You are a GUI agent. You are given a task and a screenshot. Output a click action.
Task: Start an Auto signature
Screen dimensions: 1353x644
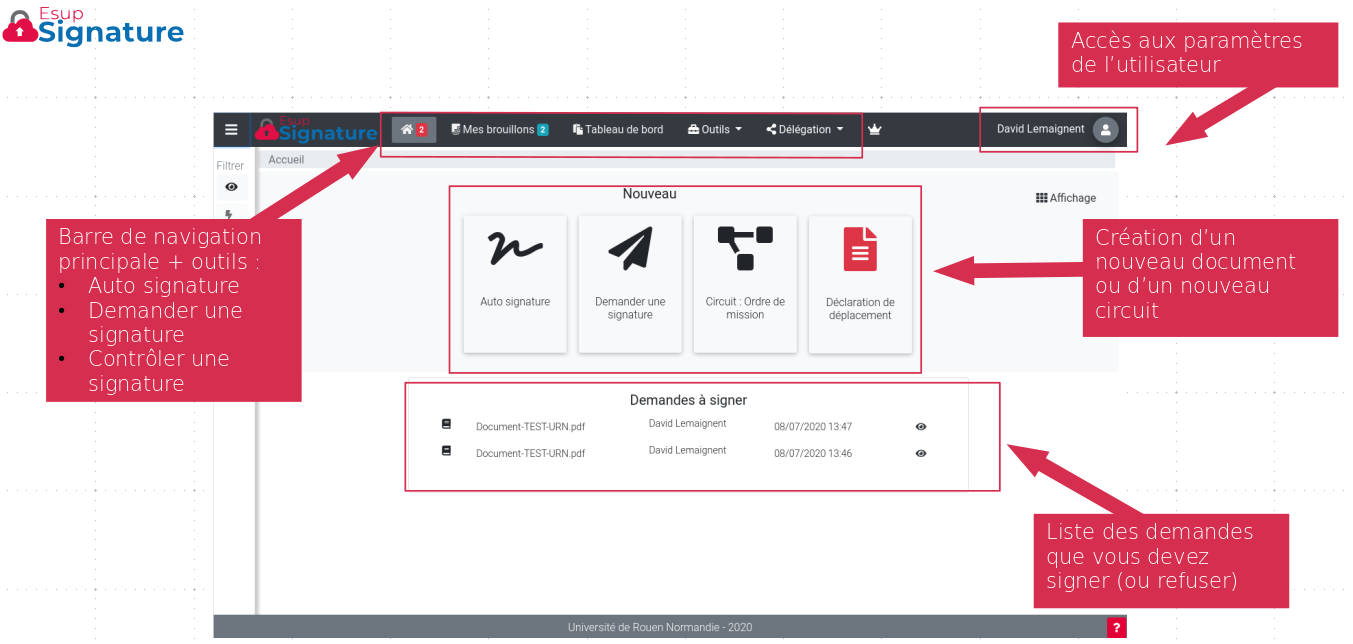point(515,283)
